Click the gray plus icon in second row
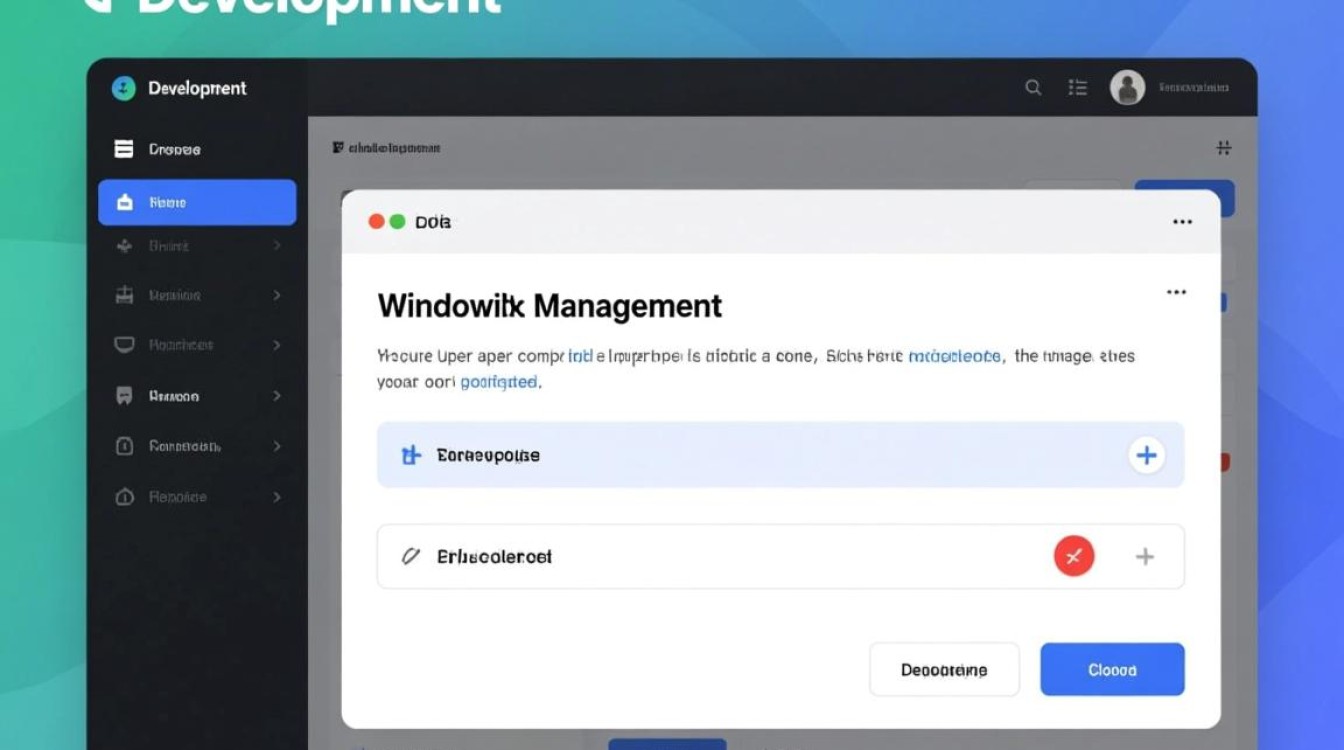Viewport: 1344px width, 750px height. (1145, 557)
